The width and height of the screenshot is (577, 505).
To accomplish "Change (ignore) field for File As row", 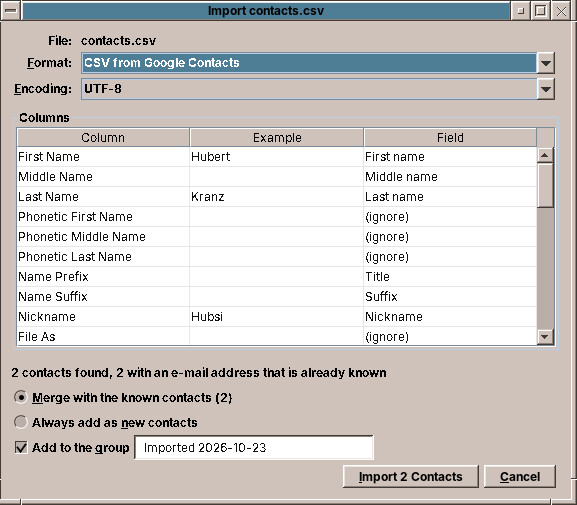I will click(x=450, y=336).
